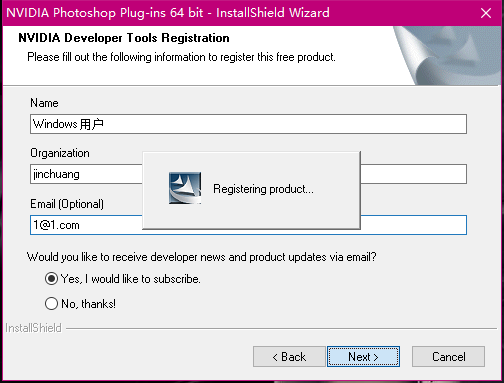Click the InstallShield icon in the registering popup
504x383 pixels.
click(x=185, y=188)
